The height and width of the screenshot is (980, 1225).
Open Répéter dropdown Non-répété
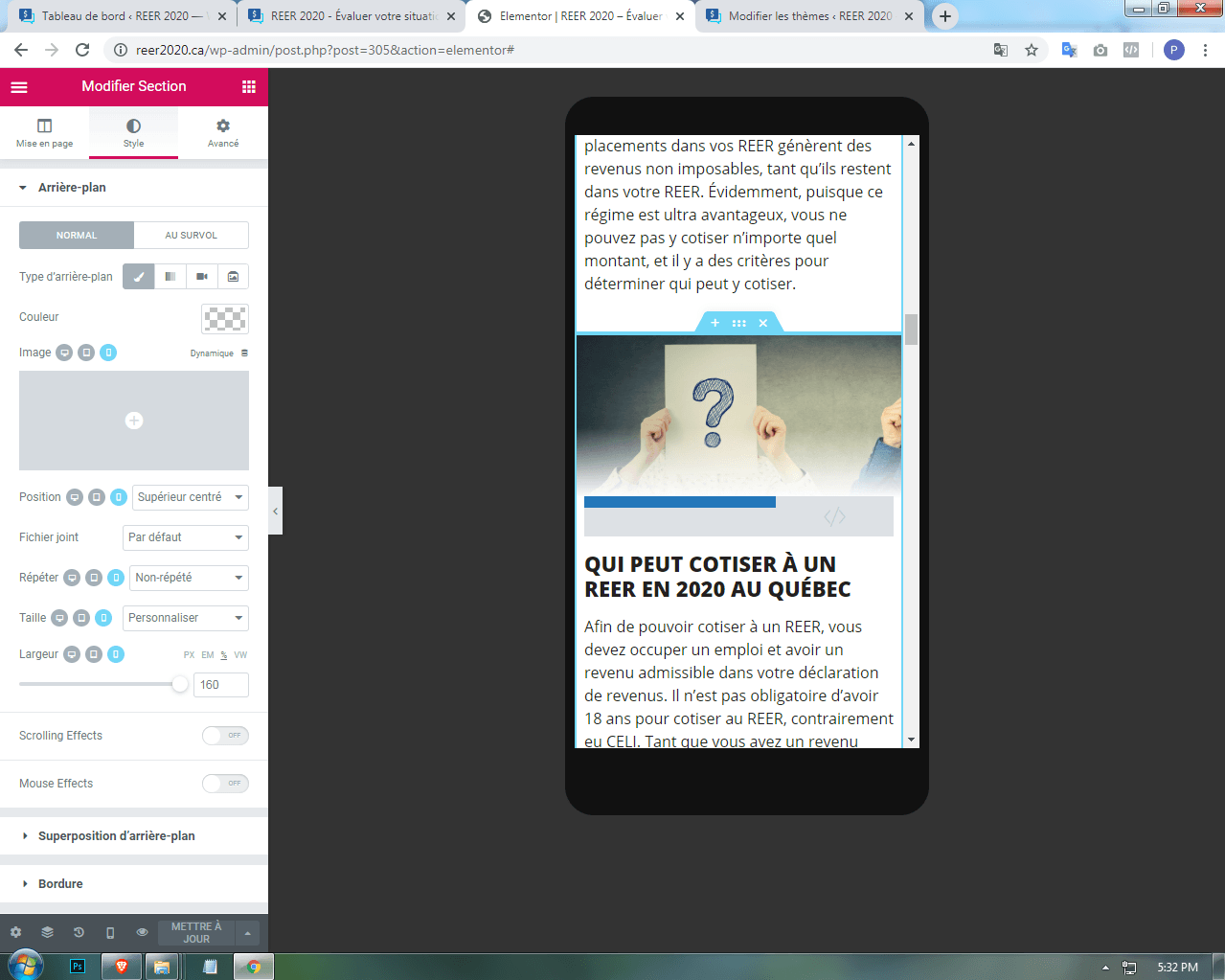click(x=190, y=578)
